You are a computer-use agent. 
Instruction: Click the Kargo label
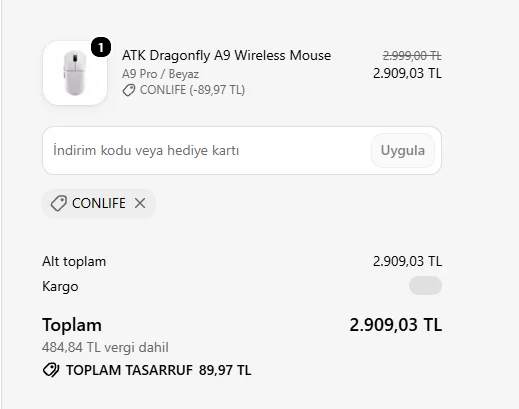click(x=60, y=287)
